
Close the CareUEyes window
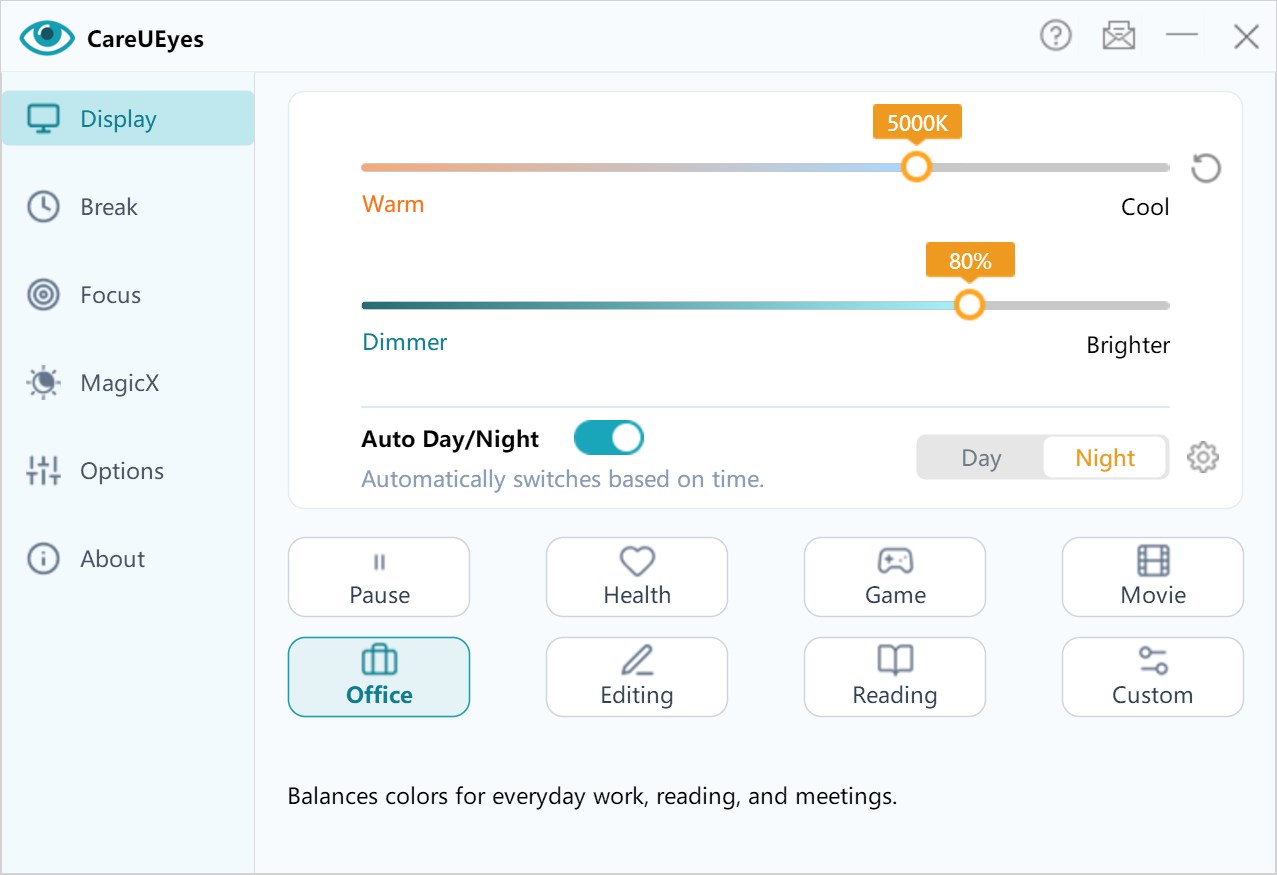tap(1246, 37)
